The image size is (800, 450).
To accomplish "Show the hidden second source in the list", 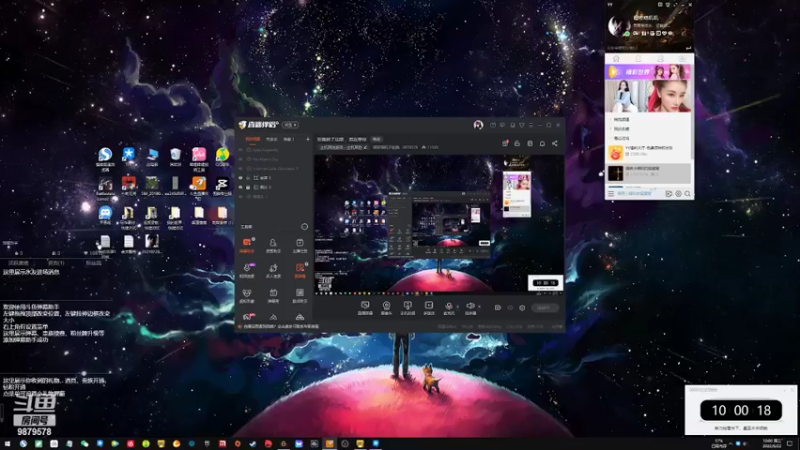I will [x=241, y=159].
